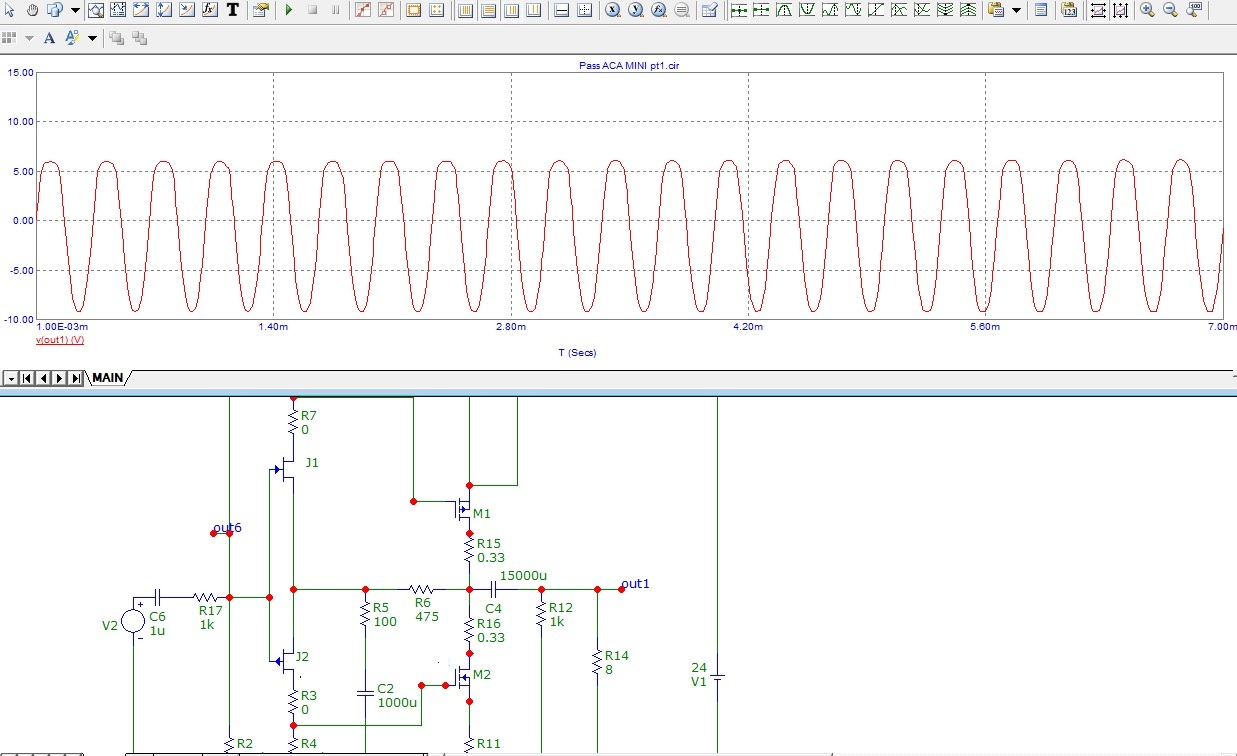Click the 15.00 Y-axis value
1237x756 pixels.
click(x=20, y=73)
